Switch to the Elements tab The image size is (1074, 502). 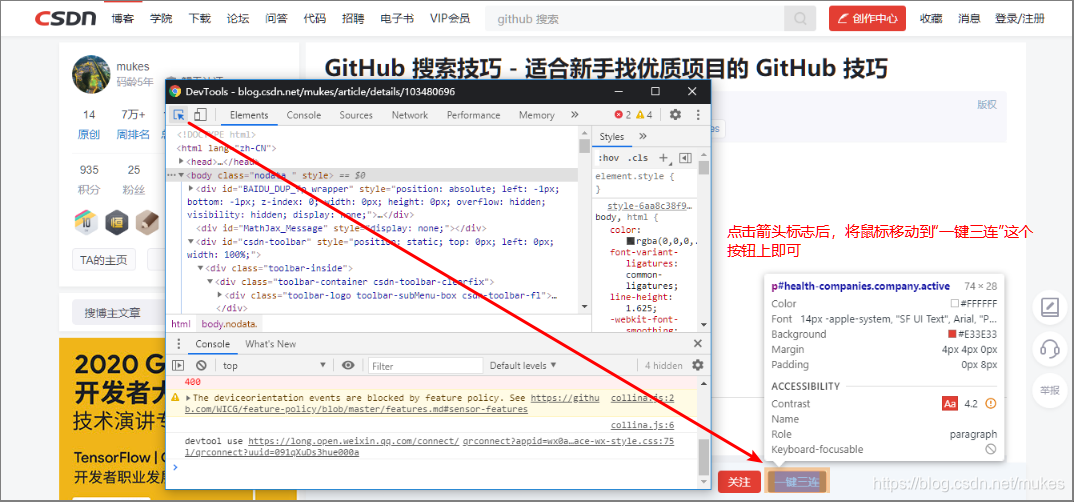(x=249, y=115)
